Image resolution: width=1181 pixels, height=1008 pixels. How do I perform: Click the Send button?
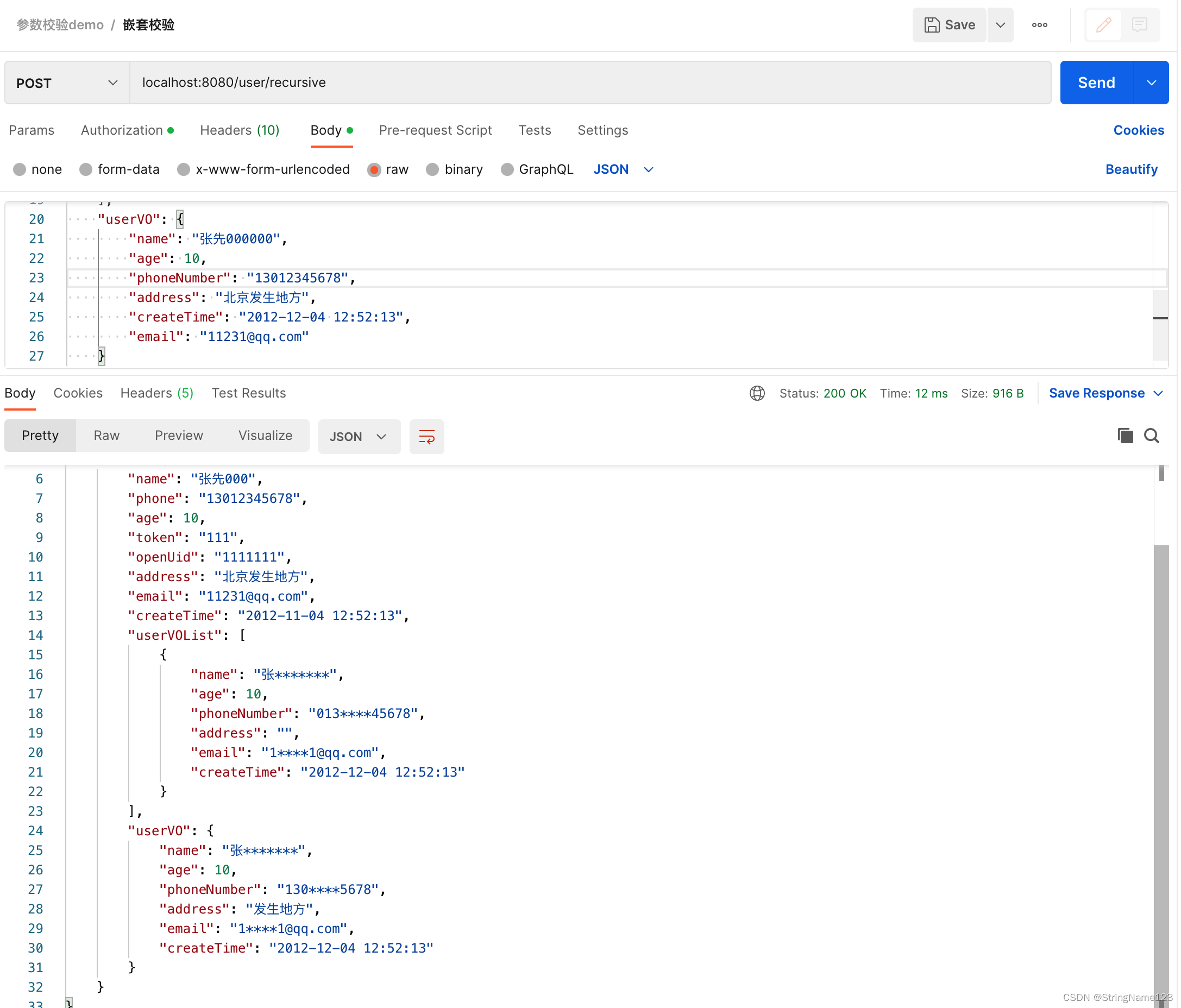coord(1095,82)
